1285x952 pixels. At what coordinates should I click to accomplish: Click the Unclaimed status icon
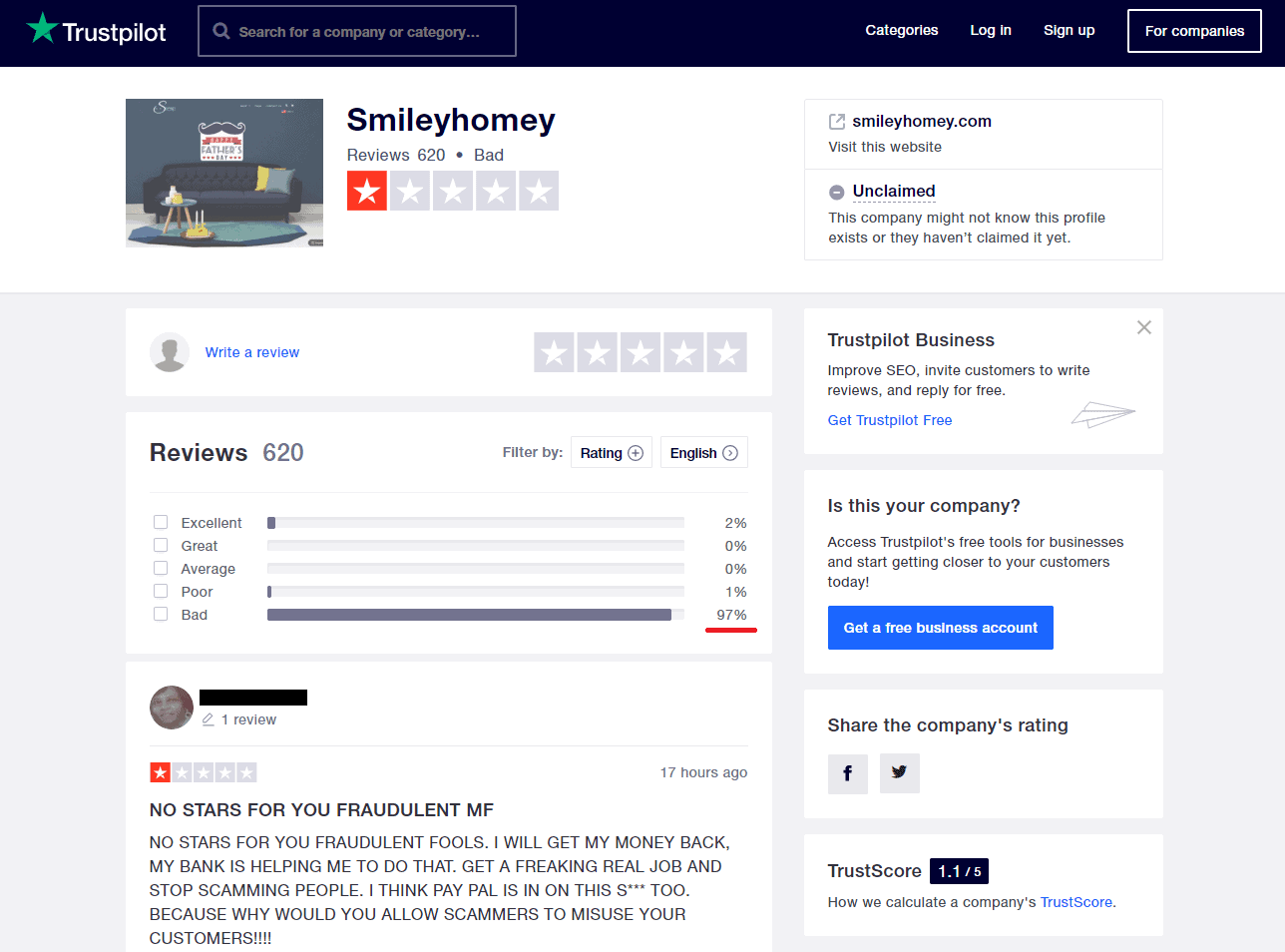837,192
